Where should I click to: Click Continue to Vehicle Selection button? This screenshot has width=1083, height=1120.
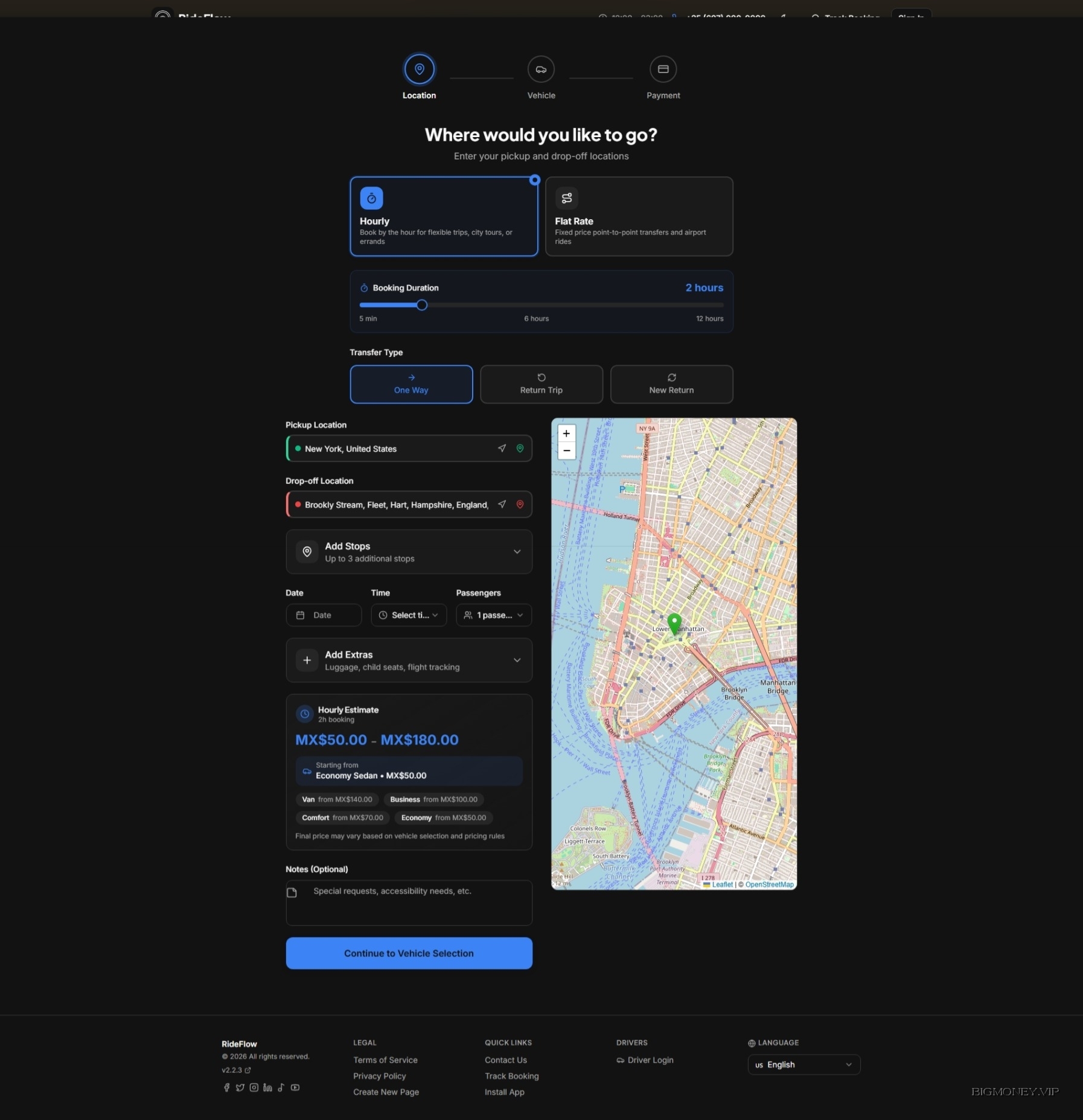(409, 953)
